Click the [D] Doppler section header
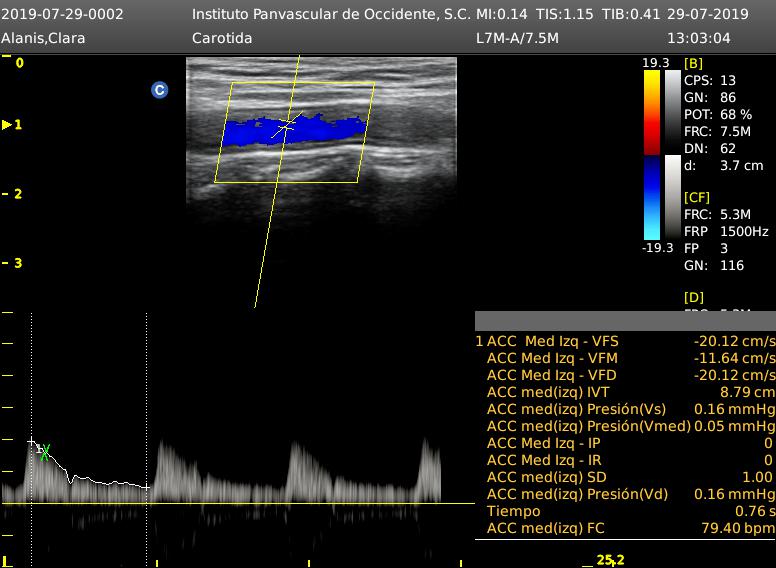This screenshot has width=776, height=568. [x=694, y=297]
